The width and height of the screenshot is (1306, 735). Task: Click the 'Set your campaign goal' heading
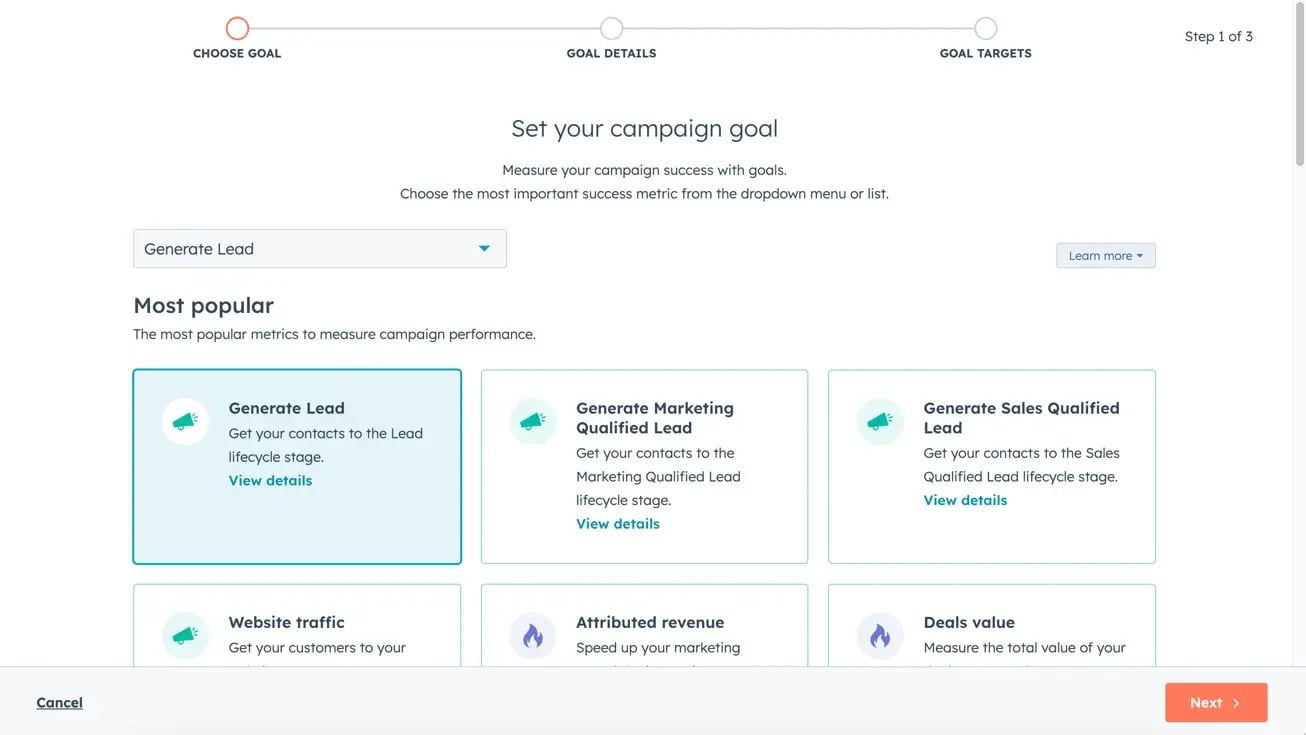(645, 128)
